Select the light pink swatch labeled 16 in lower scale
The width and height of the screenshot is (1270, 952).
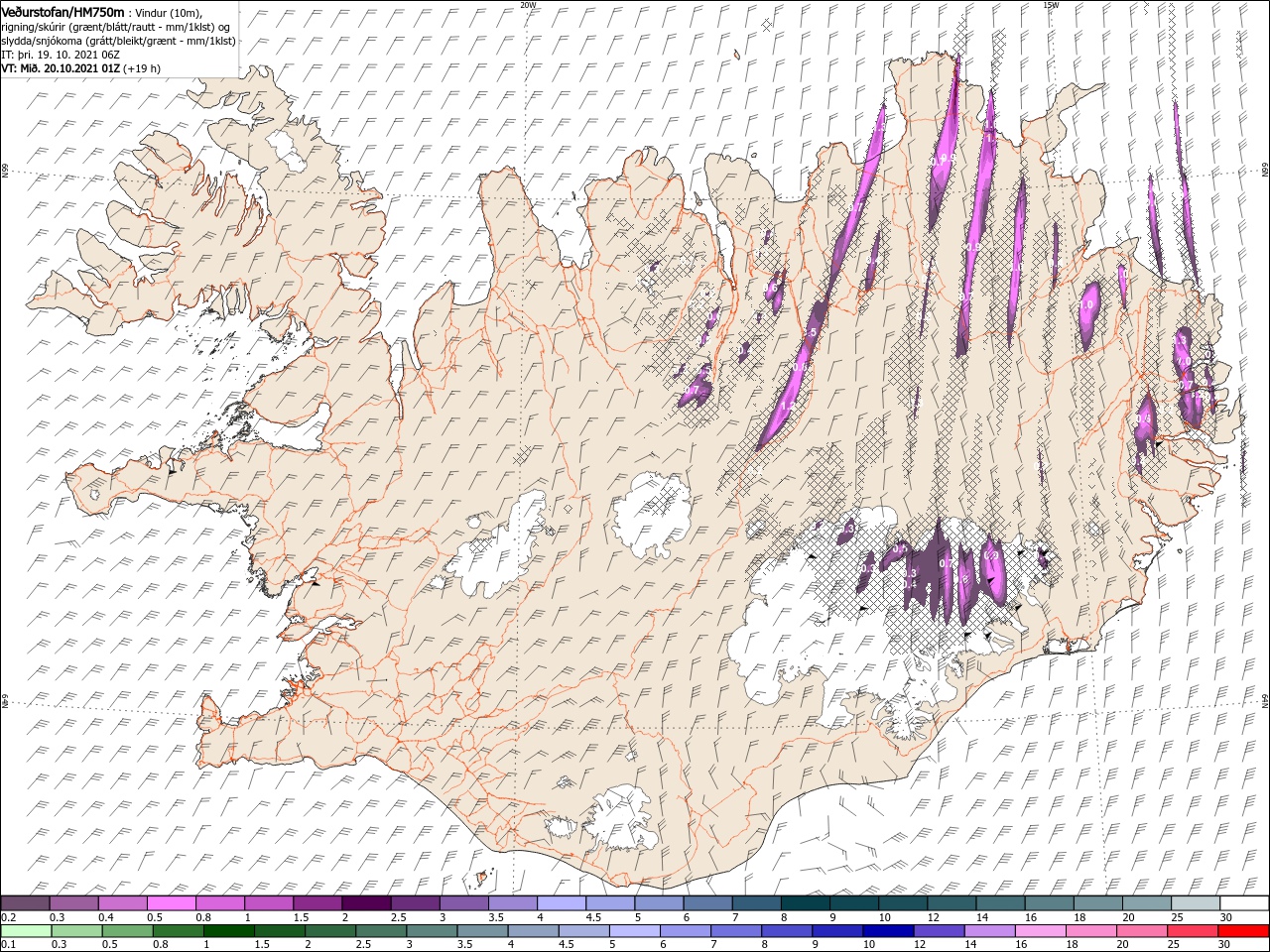click(1041, 931)
